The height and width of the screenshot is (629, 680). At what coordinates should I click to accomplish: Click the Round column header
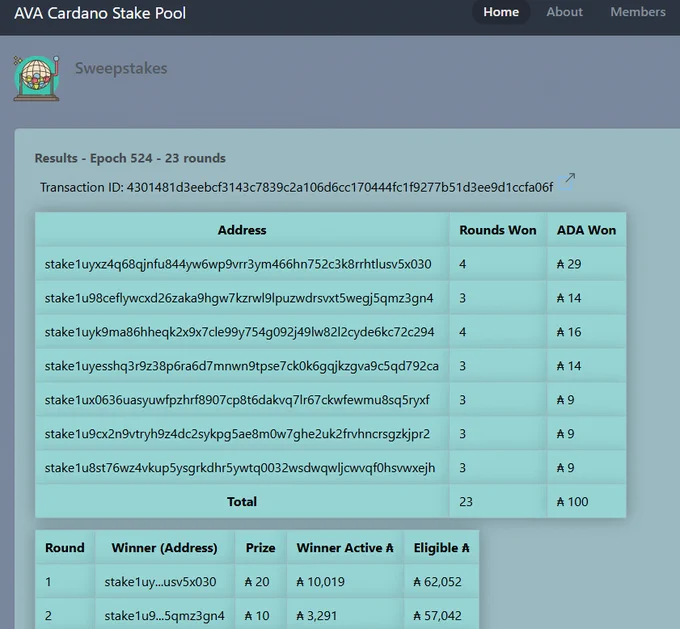click(x=65, y=547)
